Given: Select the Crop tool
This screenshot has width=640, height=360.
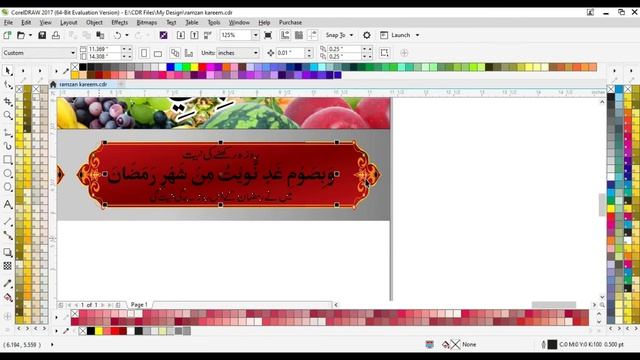Looking at the screenshot, I should pos(8,101).
